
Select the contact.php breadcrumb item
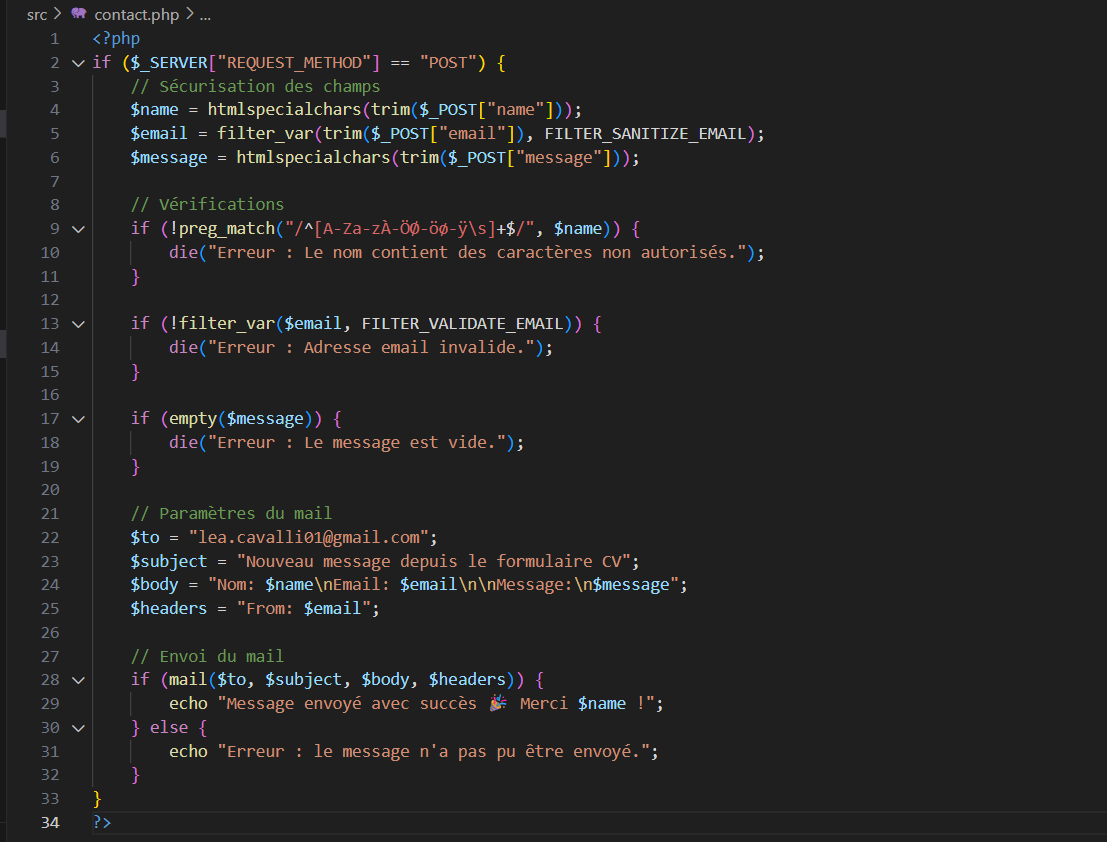[x=135, y=15]
